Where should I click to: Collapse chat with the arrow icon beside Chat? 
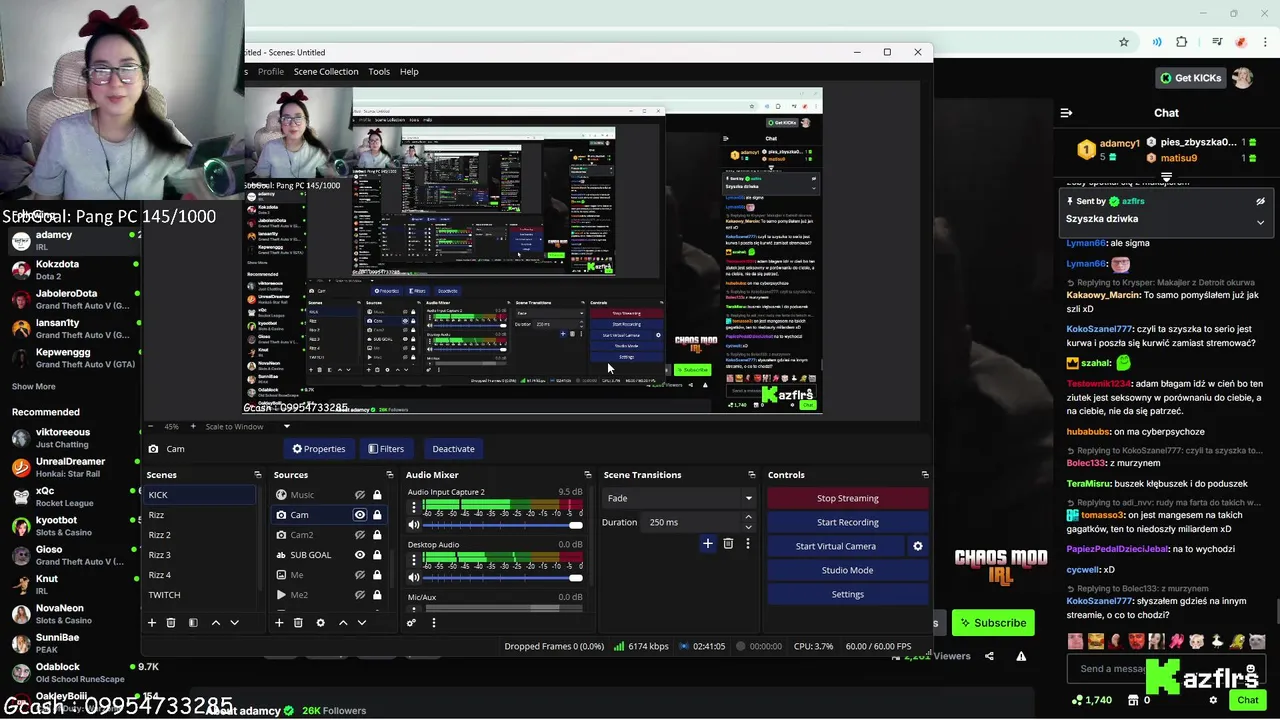coord(1066,113)
